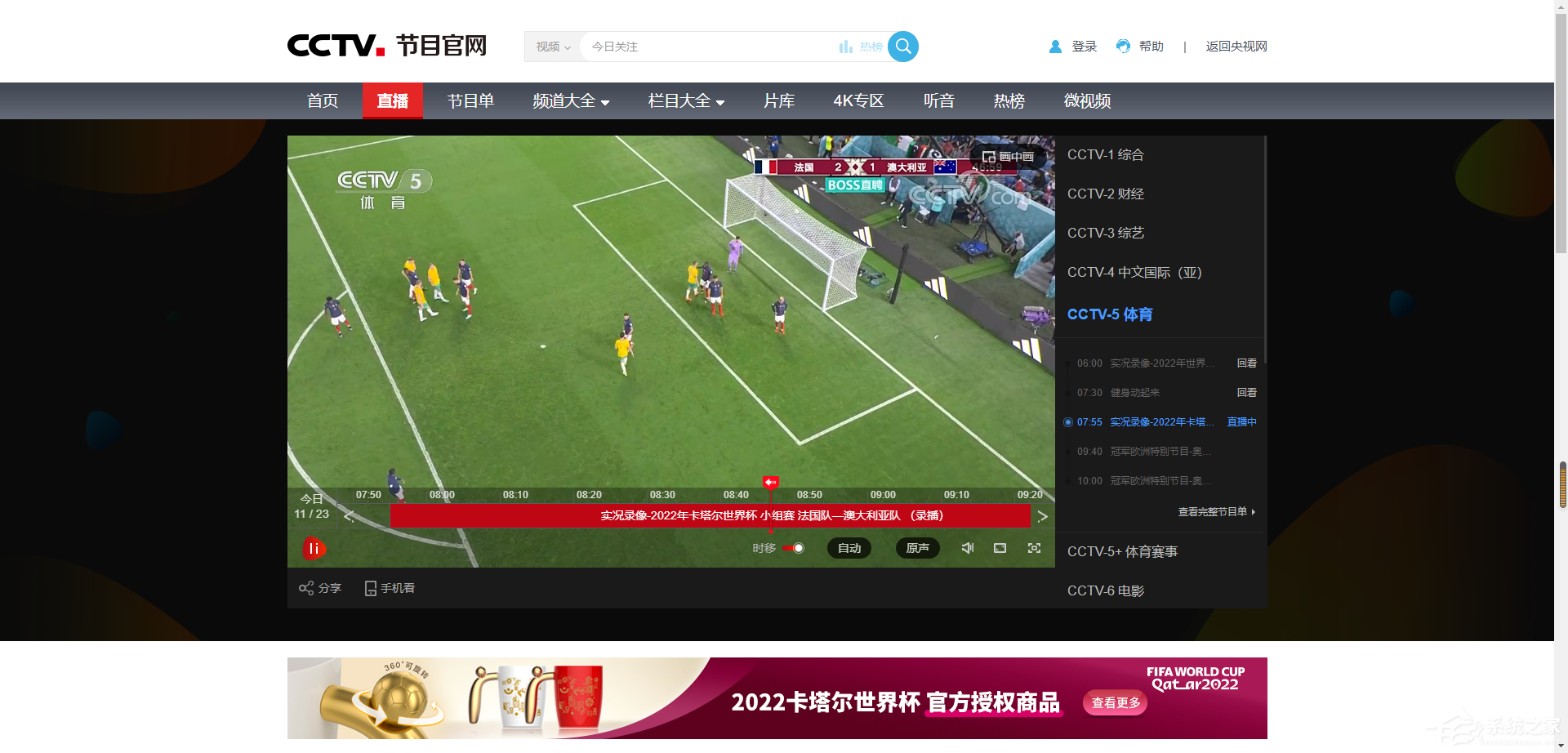Click the blue search magnifier button
Image resolution: width=1568 pixels, height=753 pixels.
point(902,47)
